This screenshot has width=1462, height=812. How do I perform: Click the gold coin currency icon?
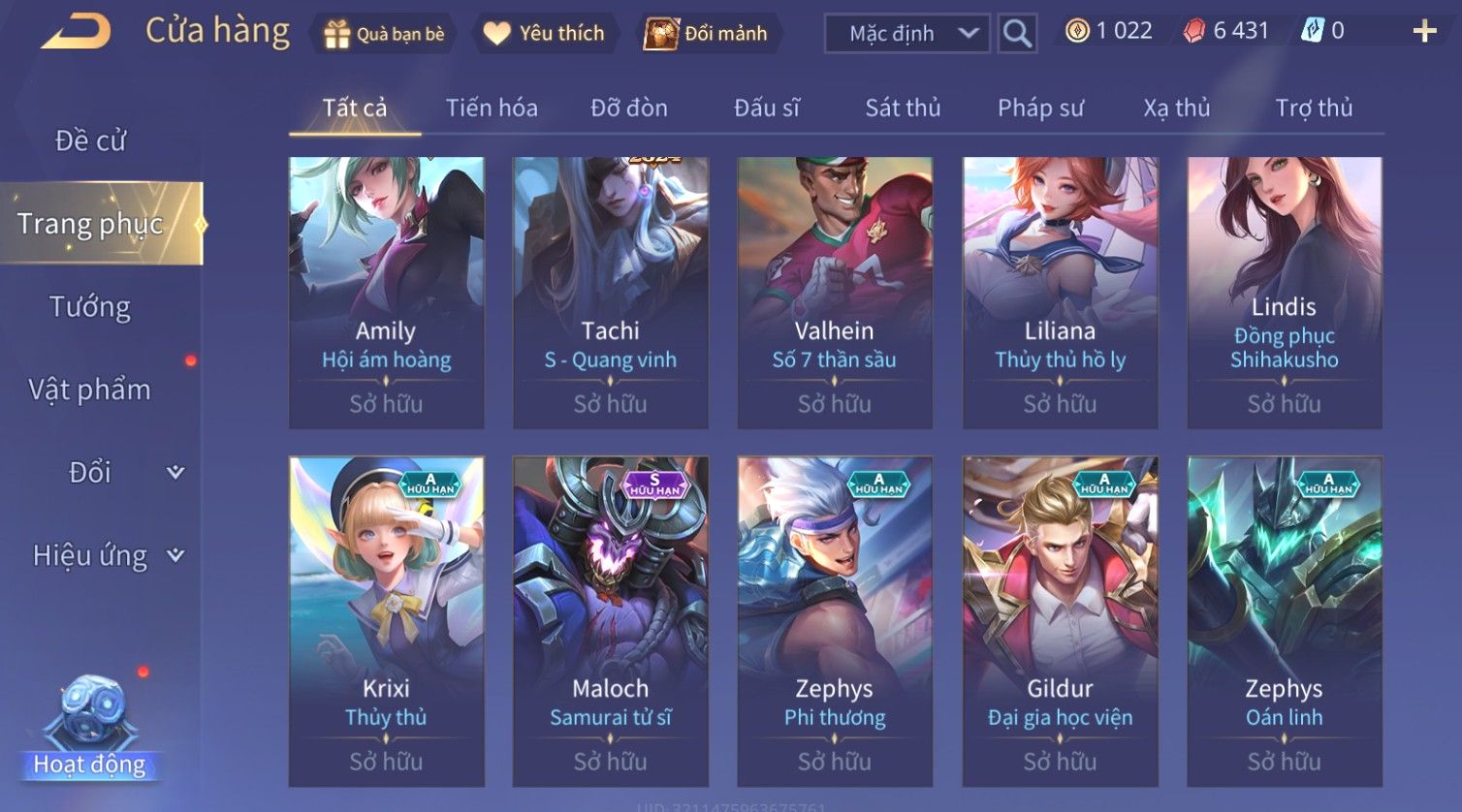click(x=1077, y=31)
